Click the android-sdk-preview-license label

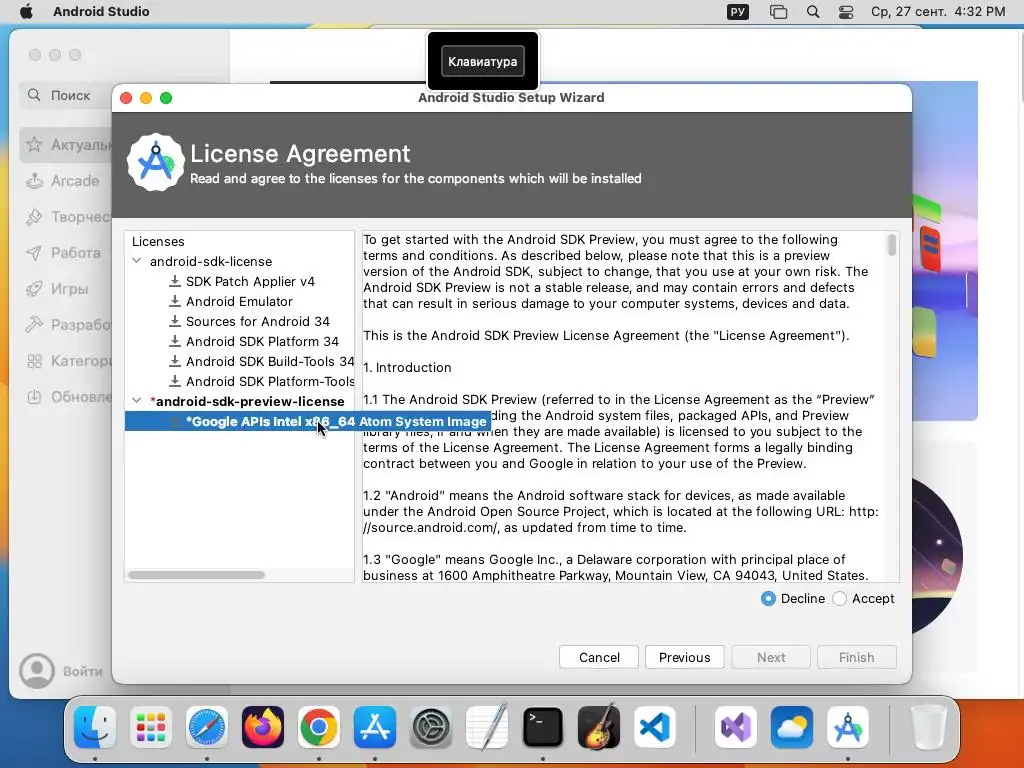click(247, 401)
